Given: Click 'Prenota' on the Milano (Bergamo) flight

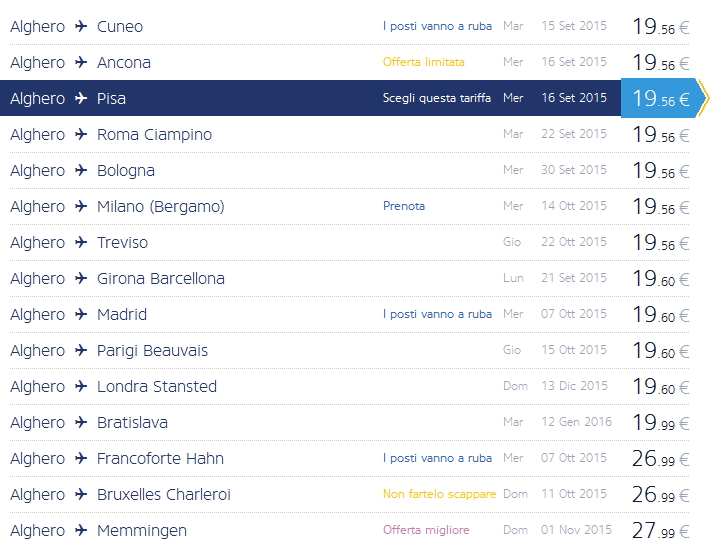Looking at the screenshot, I should (x=404, y=206).
